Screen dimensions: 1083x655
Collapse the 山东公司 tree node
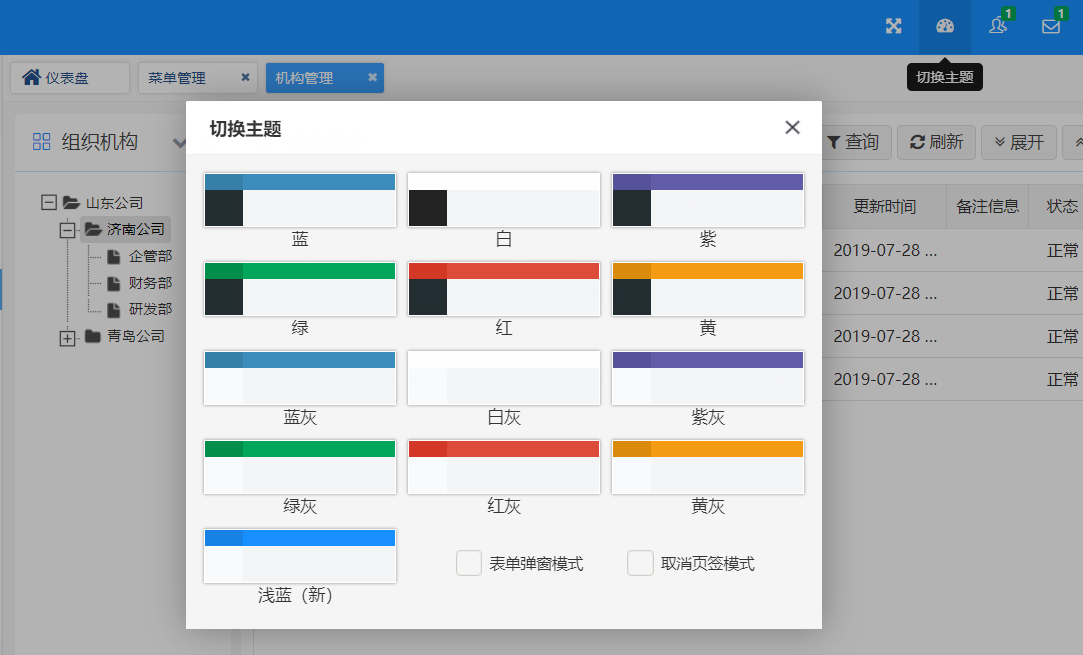(48, 202)
